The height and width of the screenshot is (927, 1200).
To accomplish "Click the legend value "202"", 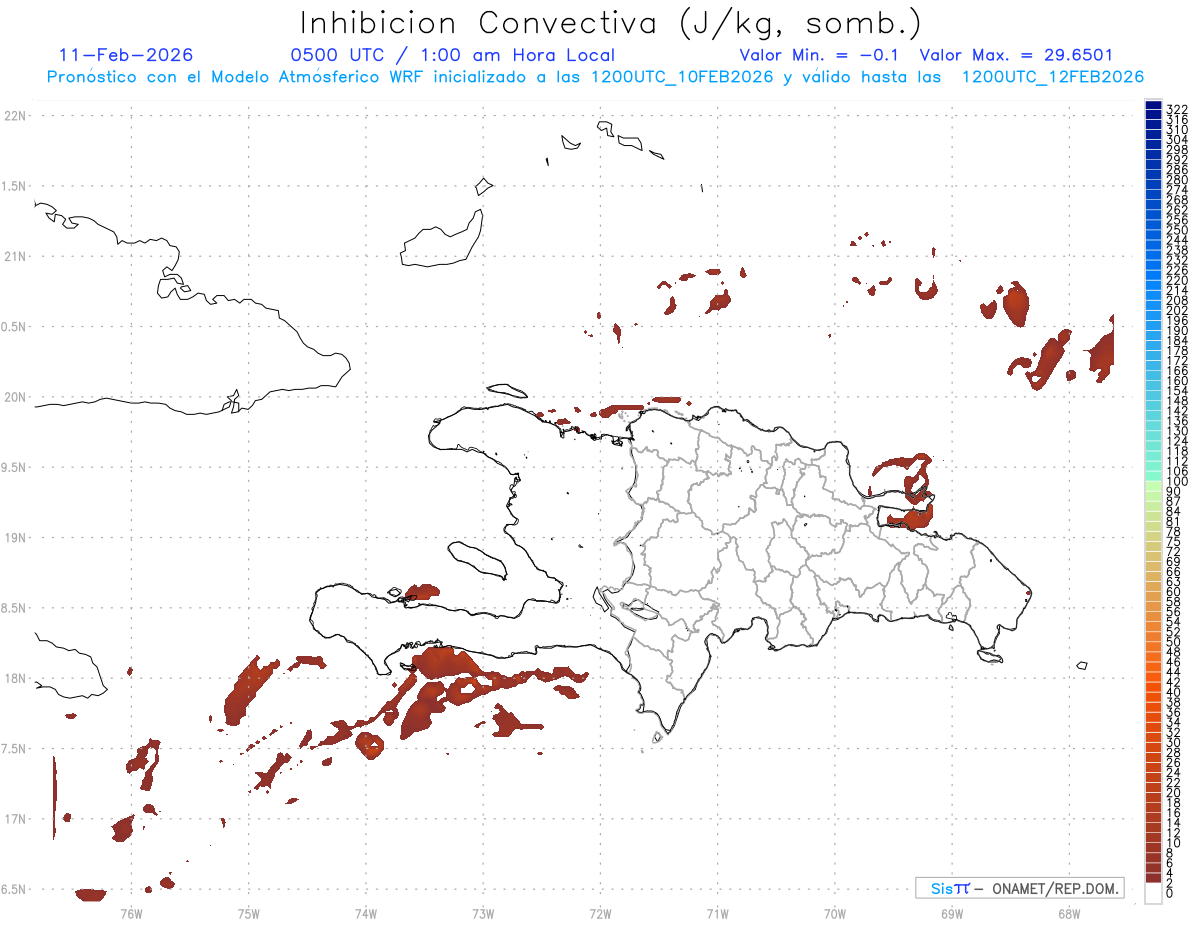I will pos(1176,310).
